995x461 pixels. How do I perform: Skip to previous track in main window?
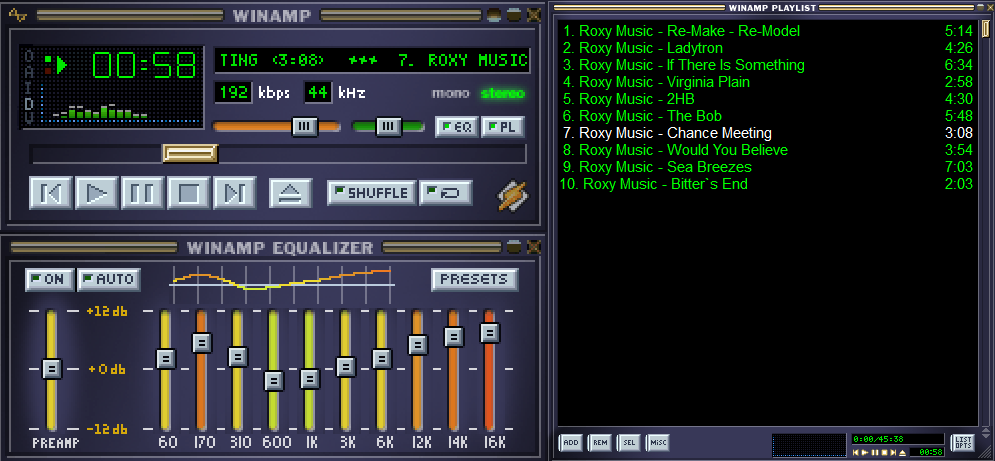coord(51,192)
